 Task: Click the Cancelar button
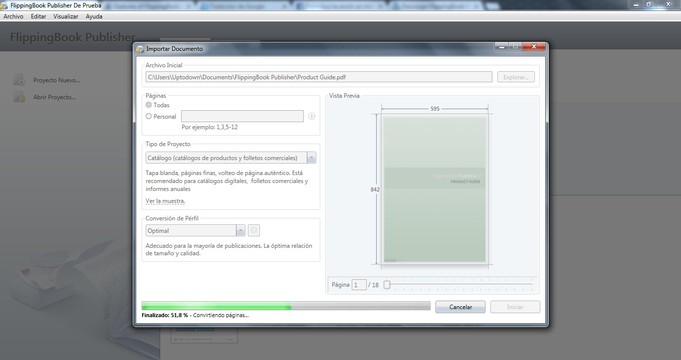(460, 307)
